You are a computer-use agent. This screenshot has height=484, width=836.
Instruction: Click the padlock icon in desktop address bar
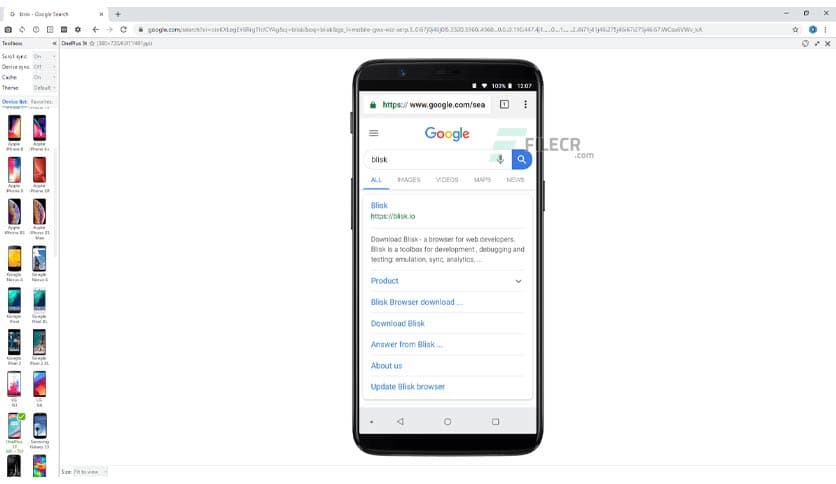141,30
